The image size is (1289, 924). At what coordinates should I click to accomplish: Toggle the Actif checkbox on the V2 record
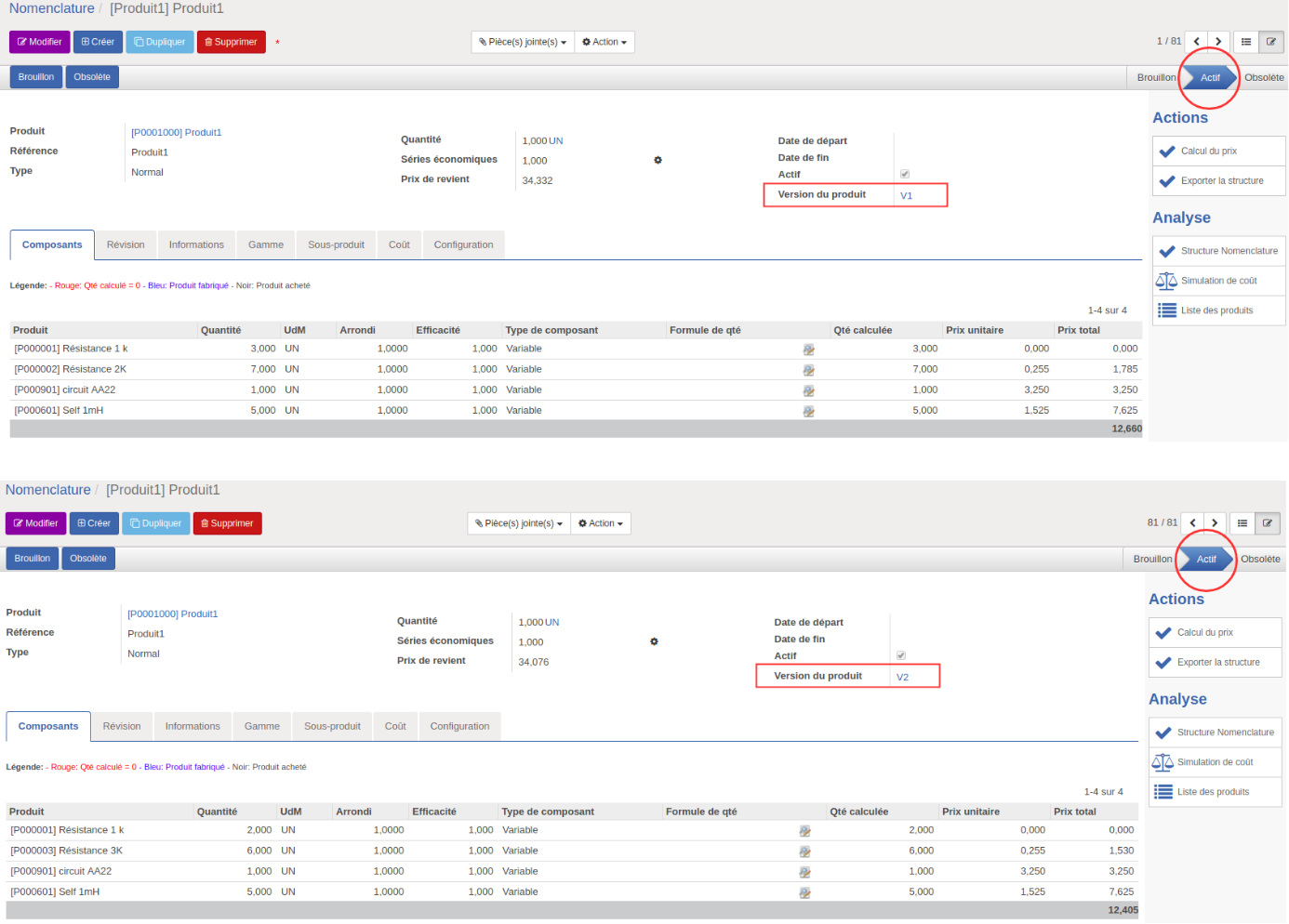pos(900,655)
